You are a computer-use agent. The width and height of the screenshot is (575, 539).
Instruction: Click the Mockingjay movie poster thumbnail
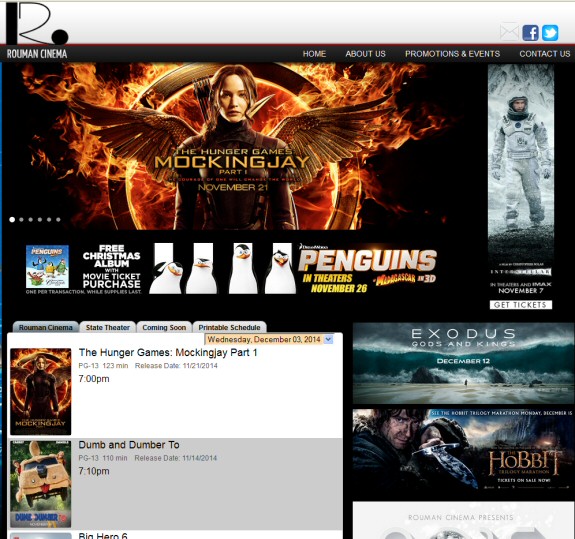41,391
